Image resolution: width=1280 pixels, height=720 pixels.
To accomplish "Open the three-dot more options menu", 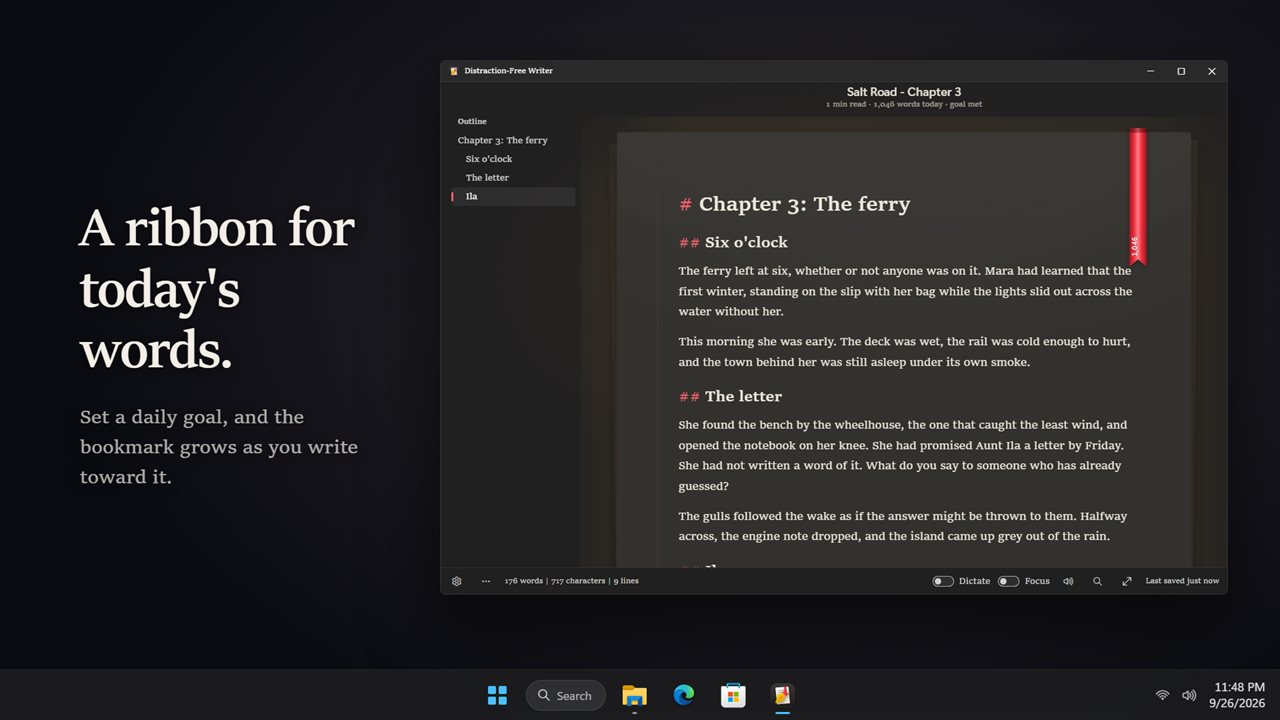I will [x=486, y=581].
